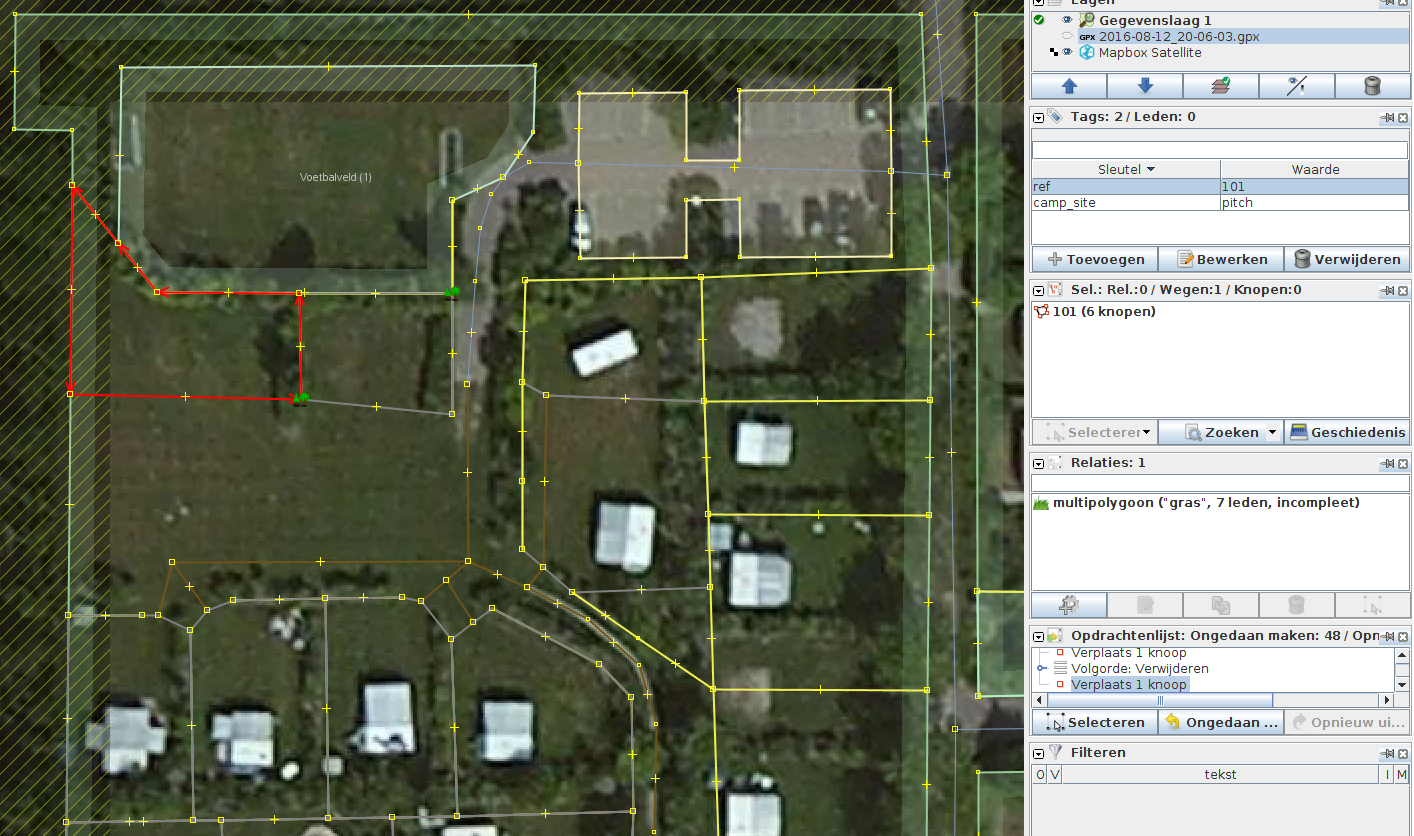Image resolution: width=1414 pixels, height=836 pixels.
Task: Collapse the Selection (Sel.:) panel
Action: tap(1038, 290)
